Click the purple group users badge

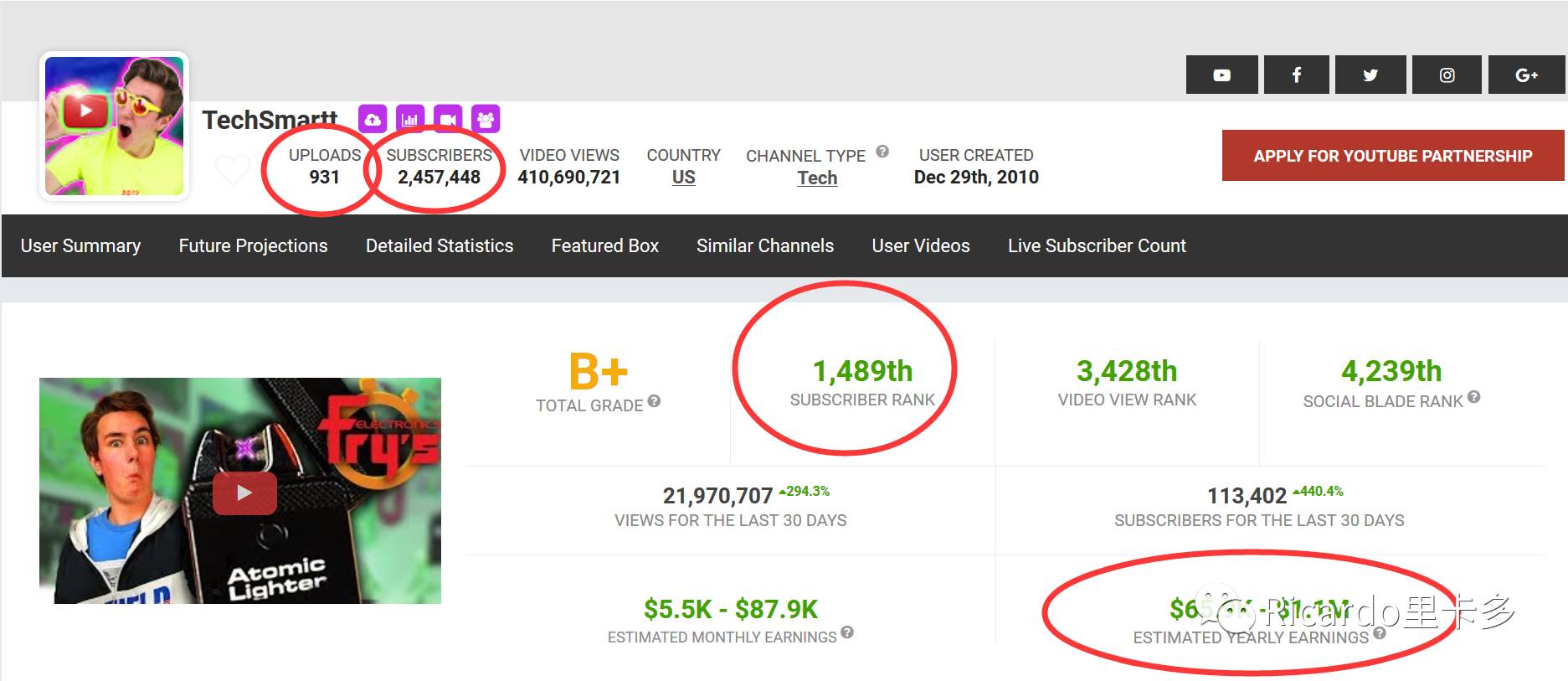[486, 119]
